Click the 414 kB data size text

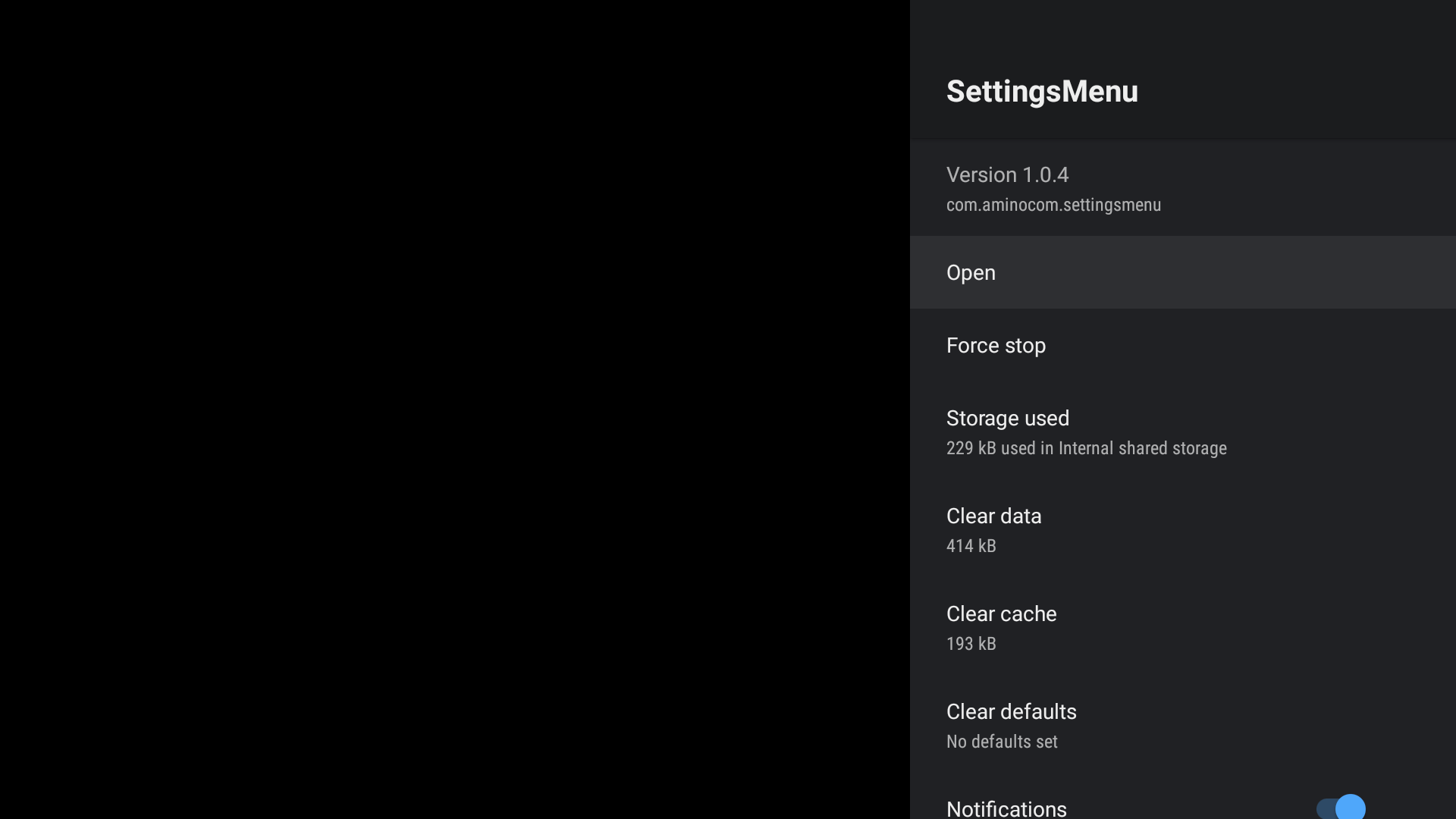[971, 546]
